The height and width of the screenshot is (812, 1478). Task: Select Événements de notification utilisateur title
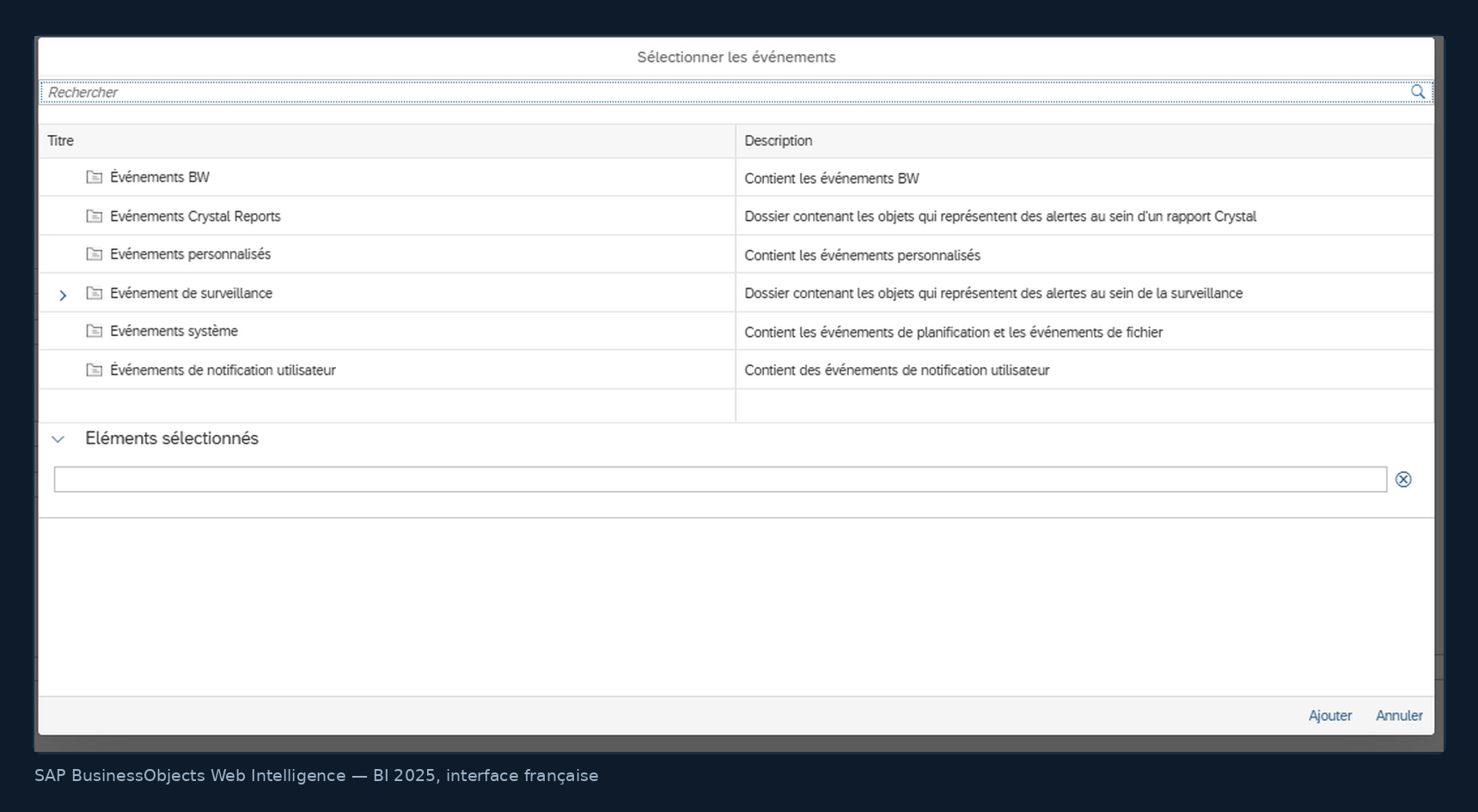tap(223, 370)
